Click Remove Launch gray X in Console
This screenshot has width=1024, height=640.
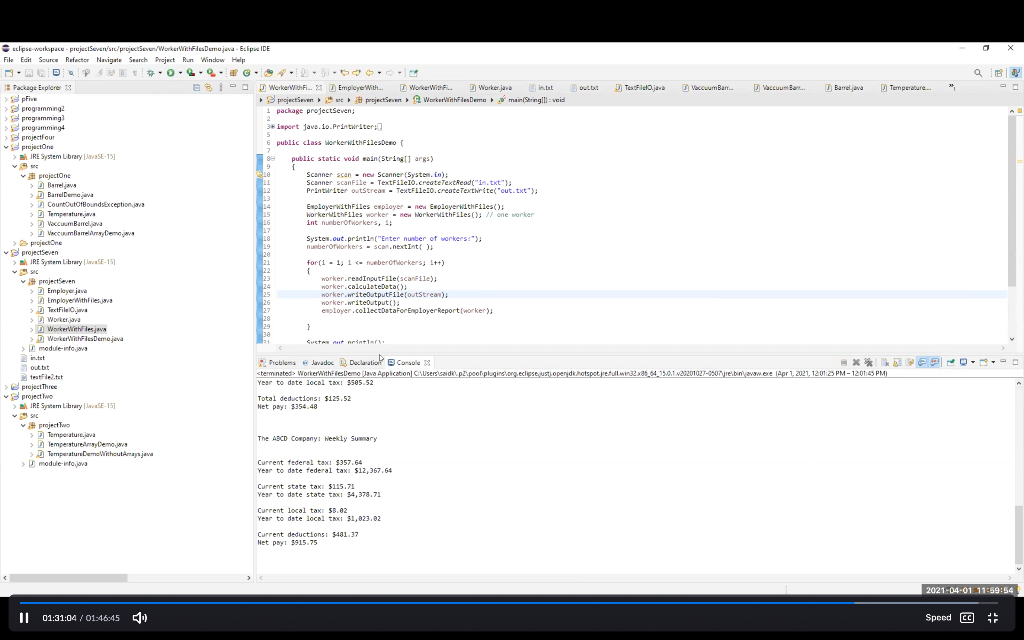click(x=856, y=362)
